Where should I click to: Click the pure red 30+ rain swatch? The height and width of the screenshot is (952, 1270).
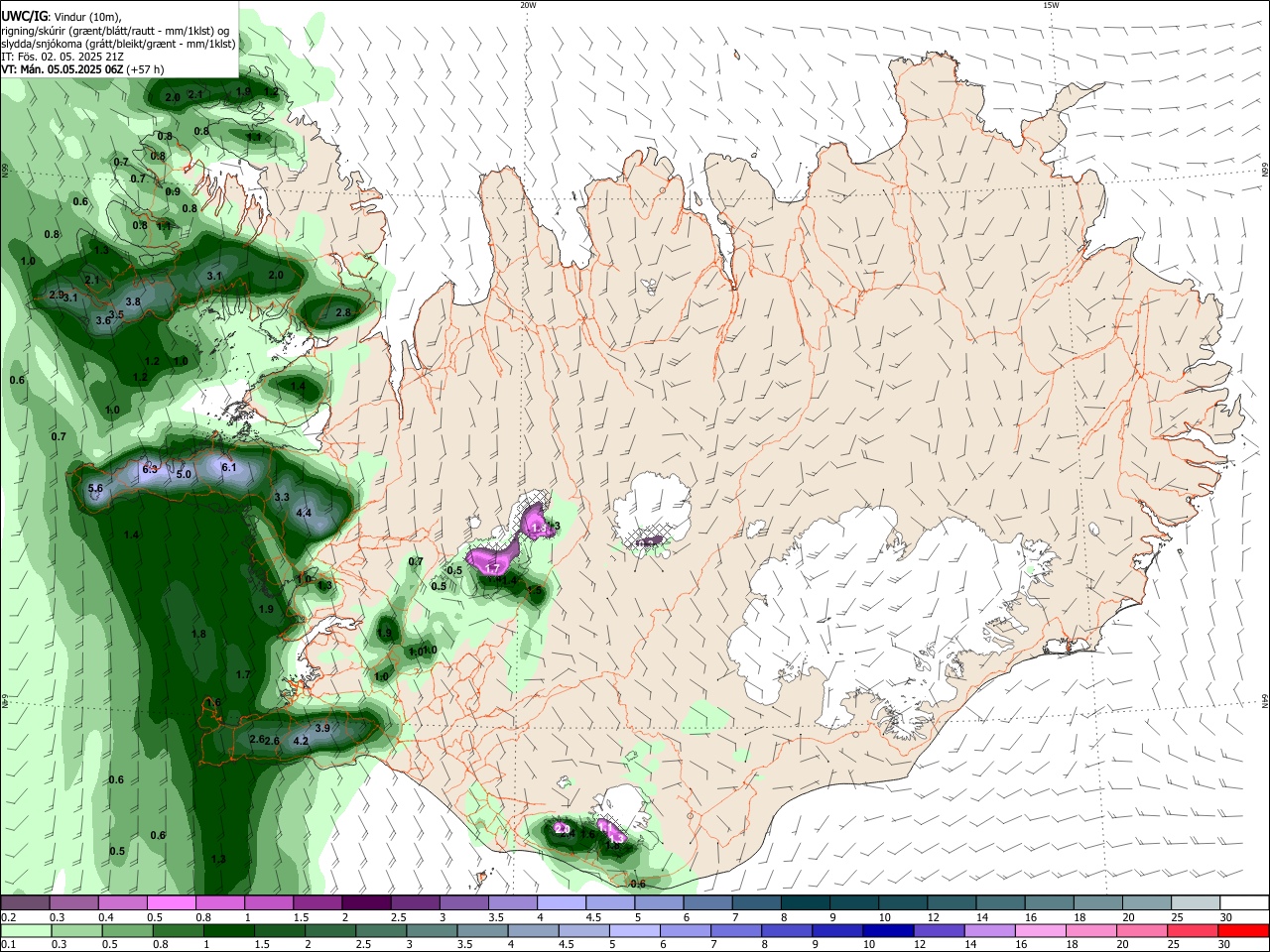1244,931
